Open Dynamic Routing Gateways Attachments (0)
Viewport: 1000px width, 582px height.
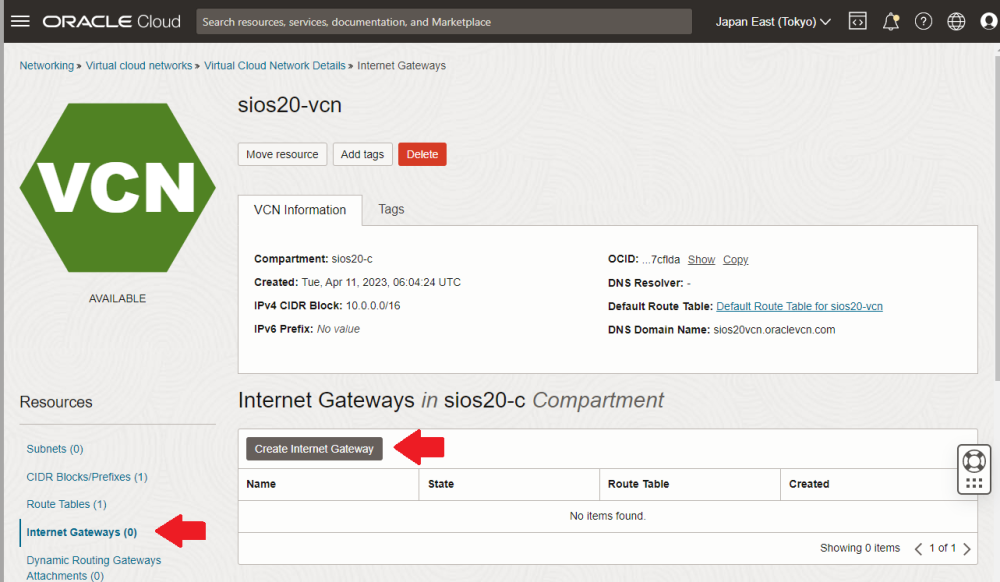coord(94,568)
